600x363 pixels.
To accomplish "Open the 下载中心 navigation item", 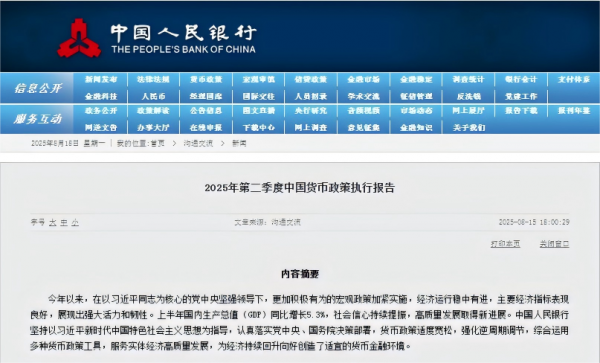I will tap(259, 128).
